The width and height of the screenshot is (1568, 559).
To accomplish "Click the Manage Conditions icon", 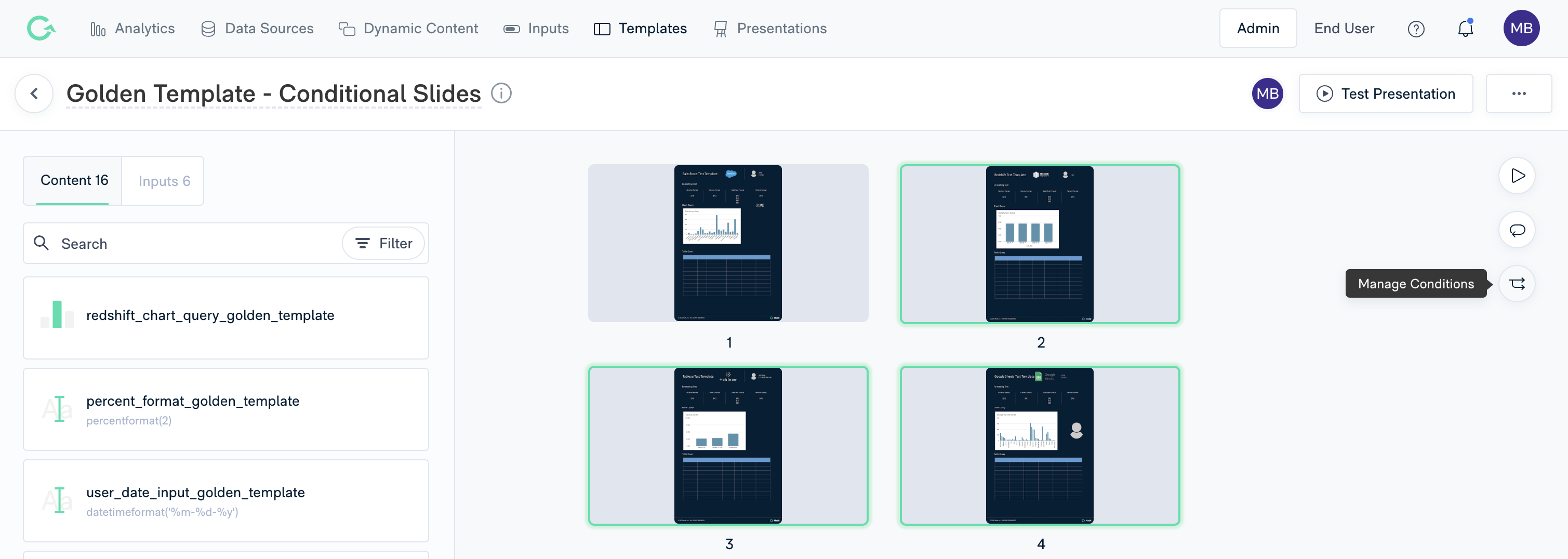I will click(1517, 284).
